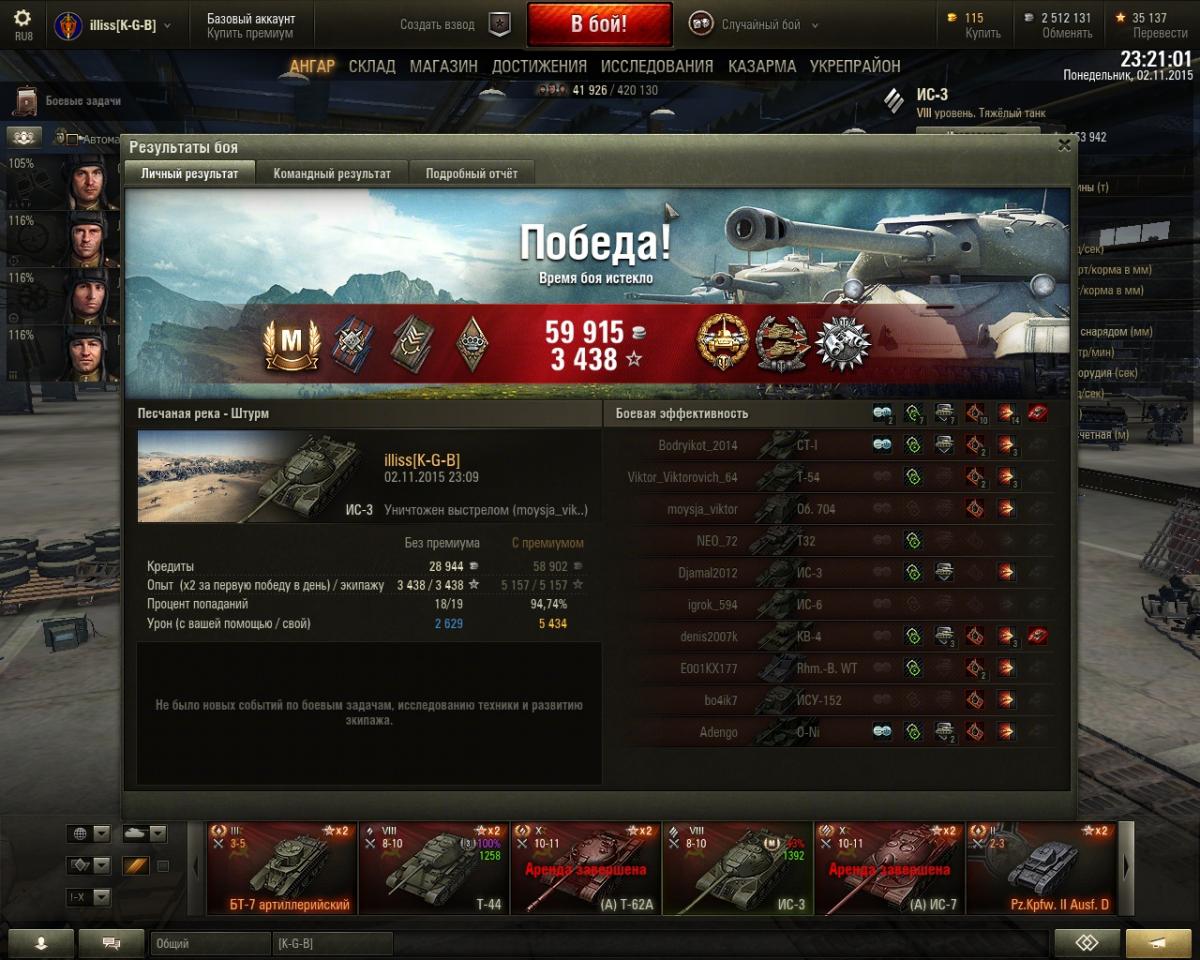Toggle the checkbox beside the favorites filter
Screen dimensions: 1200x960
[163, 865]
